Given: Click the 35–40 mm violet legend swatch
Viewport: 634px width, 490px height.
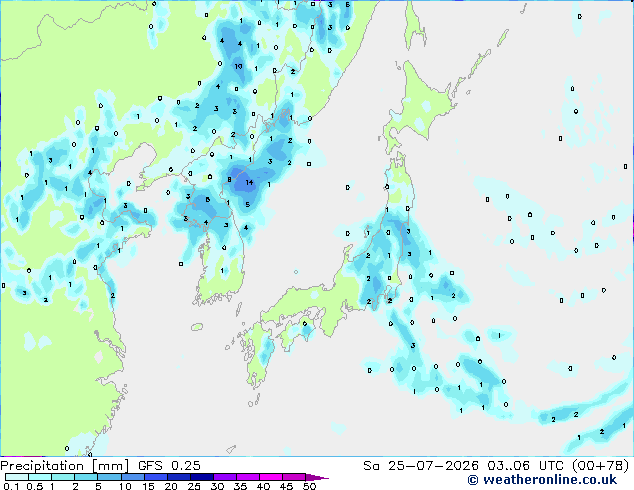Looking at the screenshot, I should pyautogui.click(x=248, y=477).
